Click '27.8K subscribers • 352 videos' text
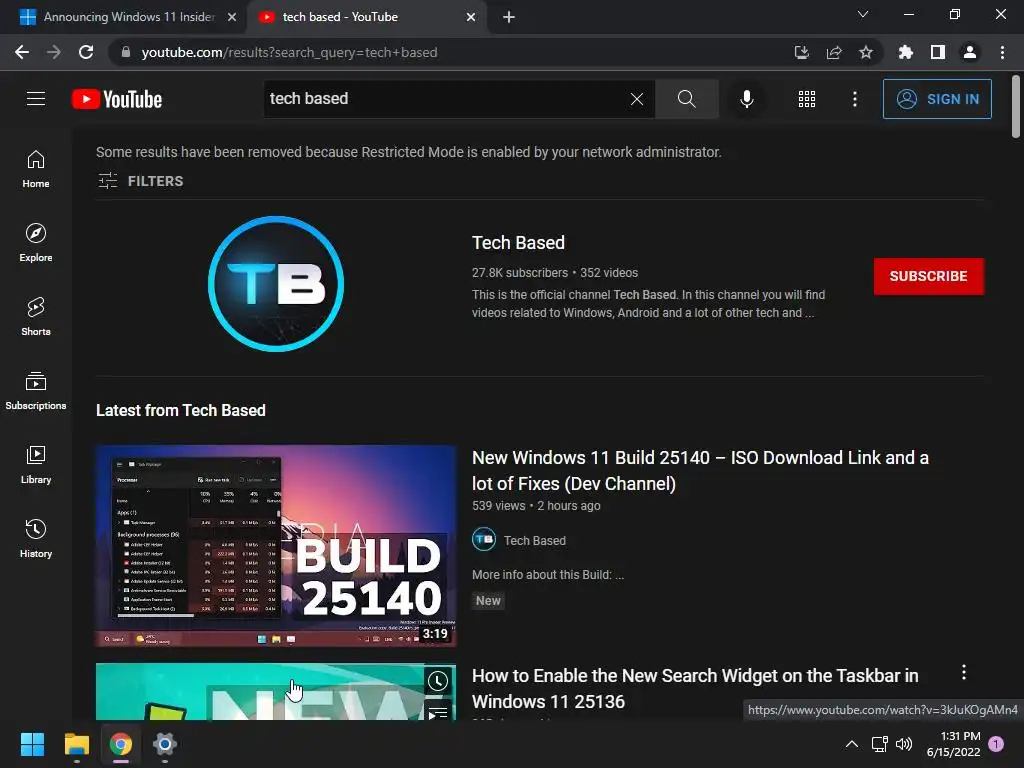The height and width of the screenshot is (768, 1024). [x=555, y=273]
